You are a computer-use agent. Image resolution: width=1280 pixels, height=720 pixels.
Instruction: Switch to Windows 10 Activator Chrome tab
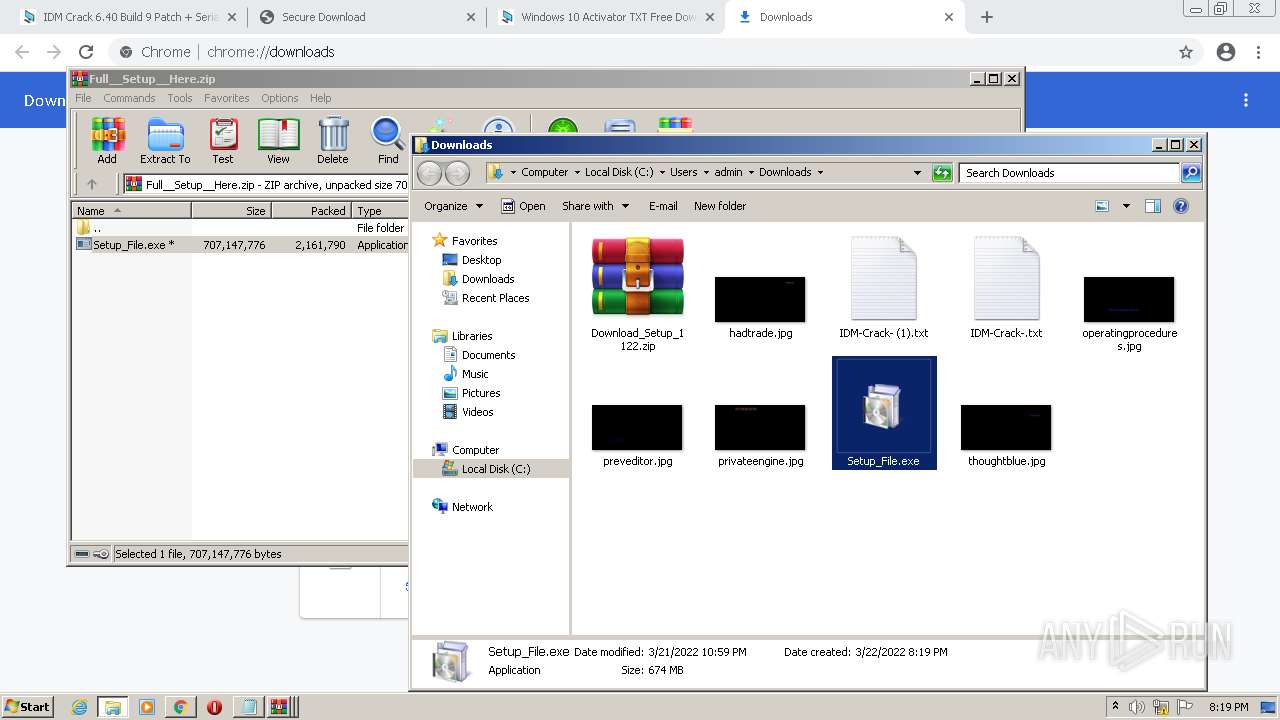click(x=607, y=17)
